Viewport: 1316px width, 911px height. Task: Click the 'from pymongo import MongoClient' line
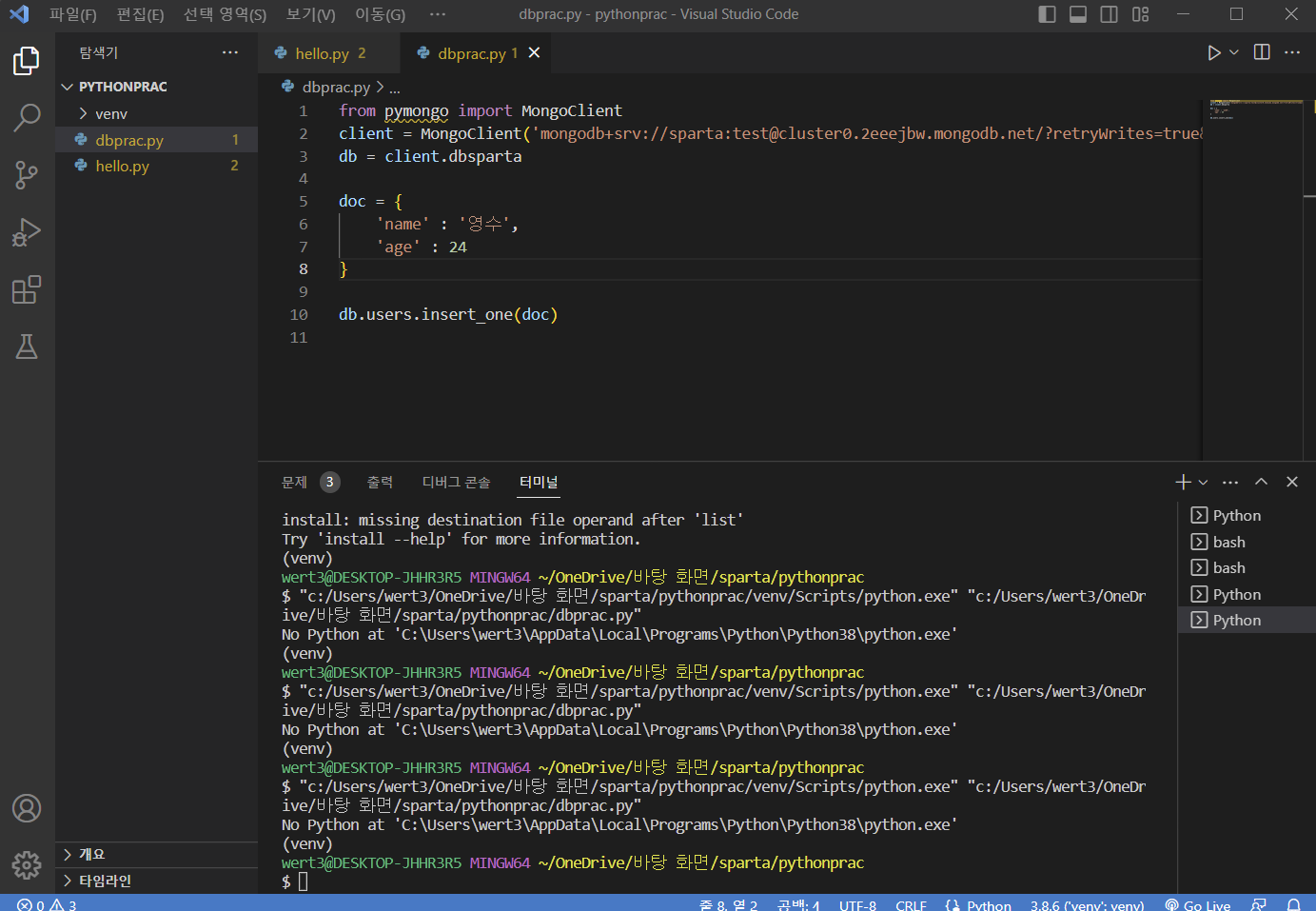(481, 110)
